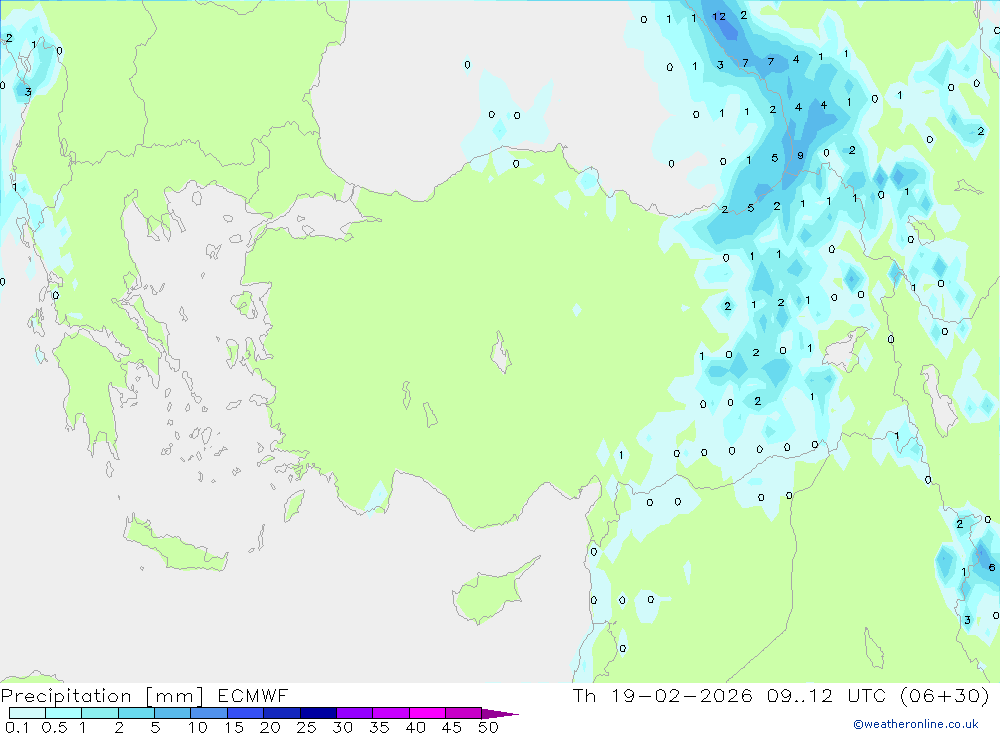Open the weatheronline.co.uk copyright link
The width and height of the screenshot is (1000, 733).
pyautogui.click(x=916, y=724)
